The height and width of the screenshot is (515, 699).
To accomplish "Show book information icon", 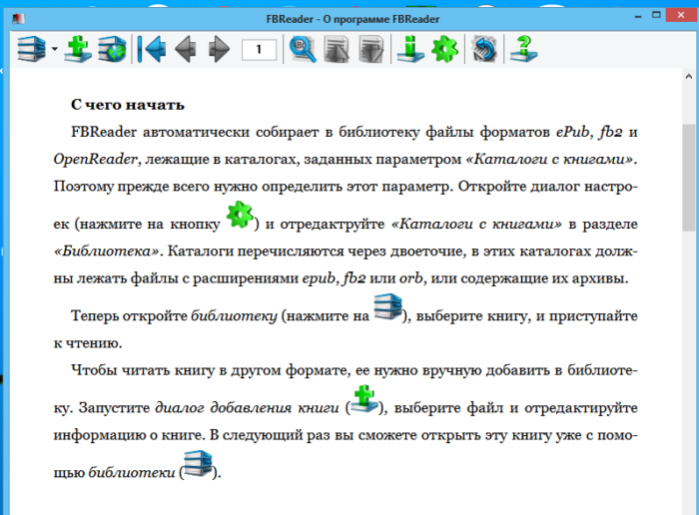I will tap(410, 49).
